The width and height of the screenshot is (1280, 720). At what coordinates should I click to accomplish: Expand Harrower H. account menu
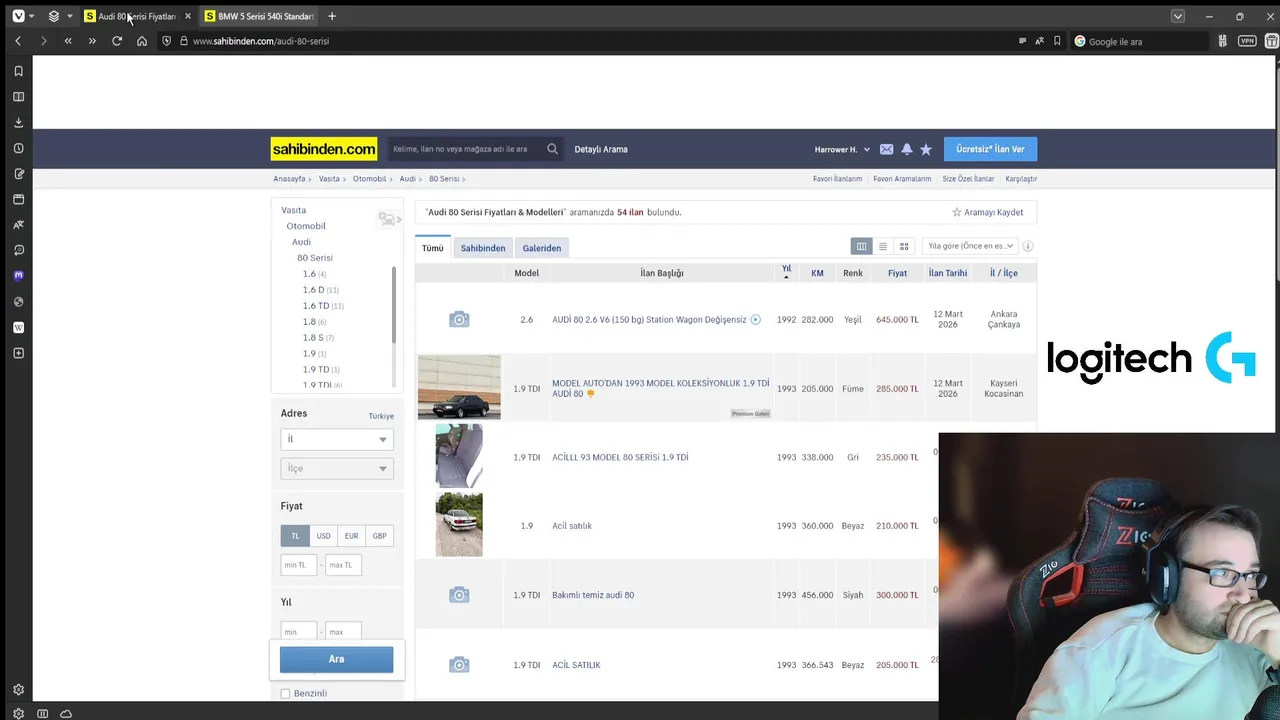[842, 149]
